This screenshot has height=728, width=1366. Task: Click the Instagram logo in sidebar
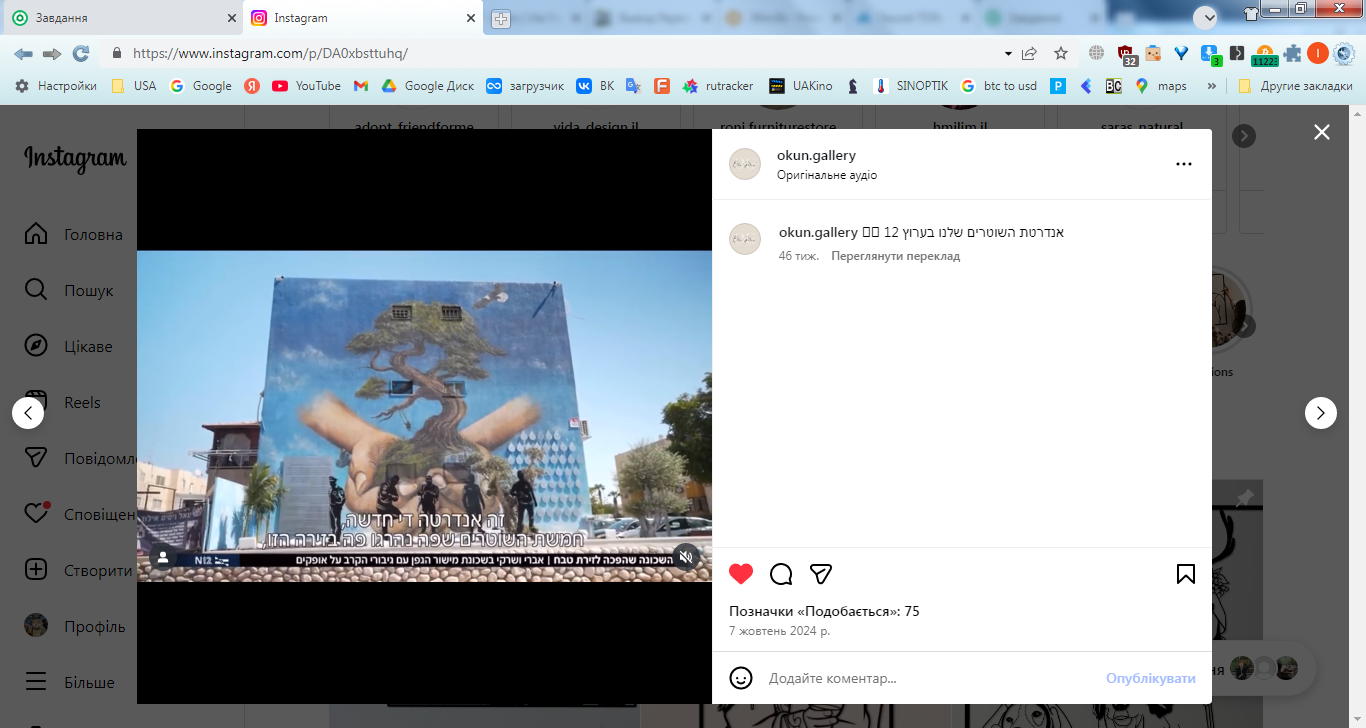coord(75,158)
